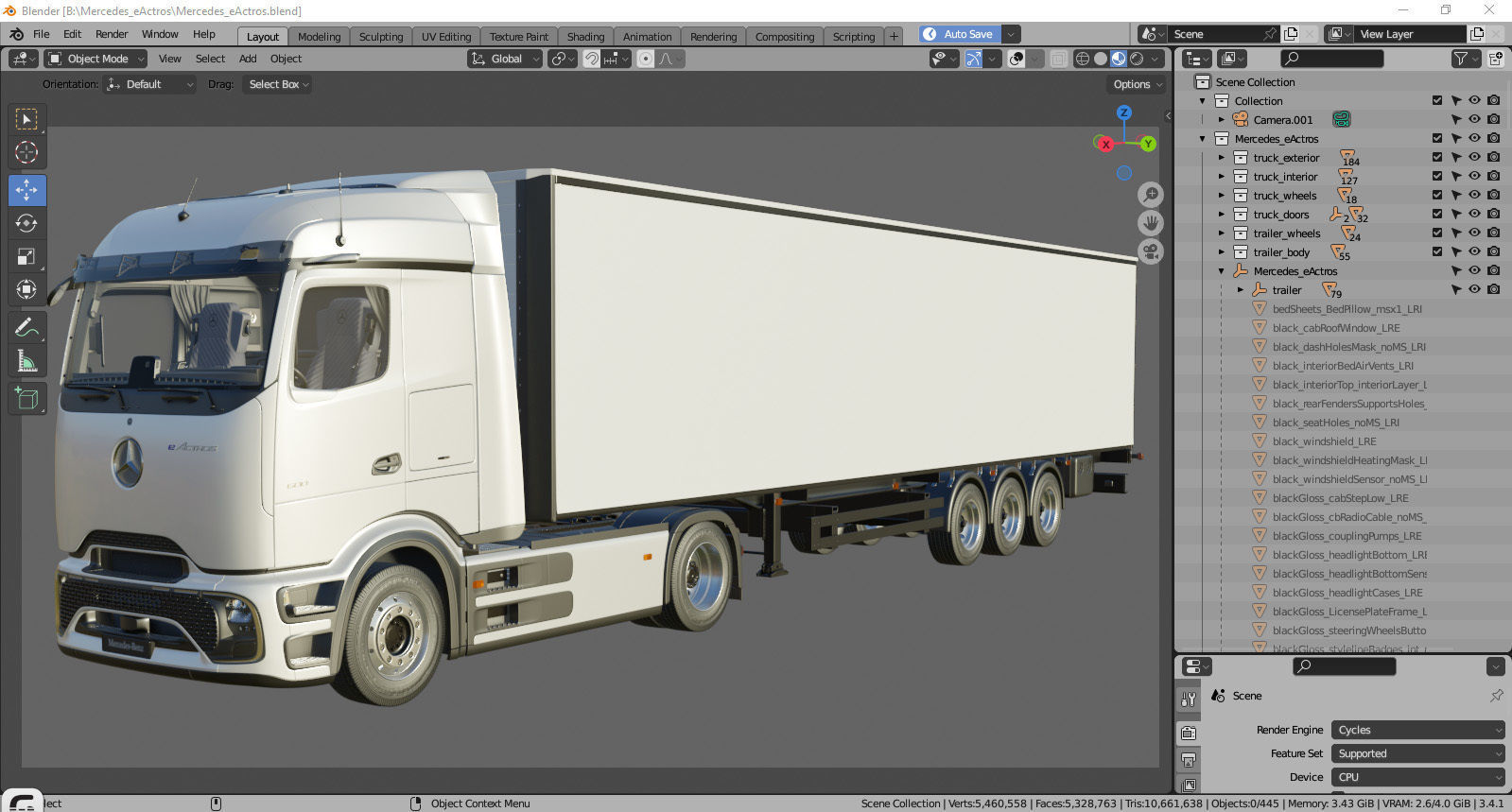Add a new workspace tab plus button
This screenshot has height=812, width=1512.
click(894, 37)
